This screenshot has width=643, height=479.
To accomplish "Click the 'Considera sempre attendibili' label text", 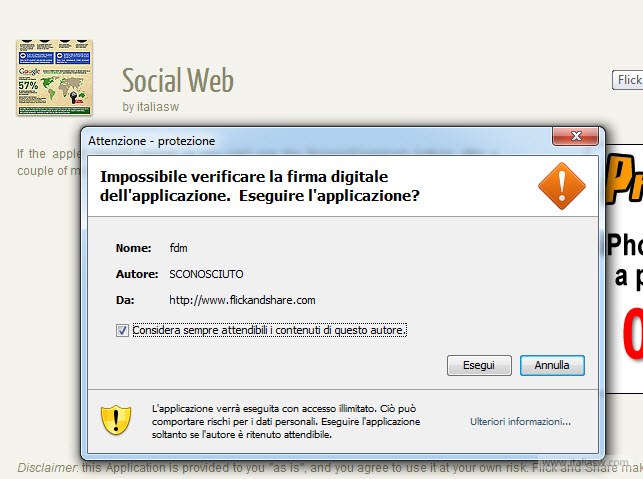I will [269, 330].
